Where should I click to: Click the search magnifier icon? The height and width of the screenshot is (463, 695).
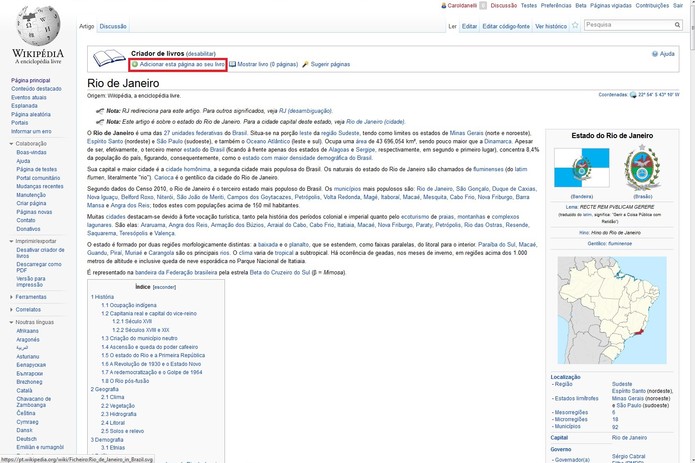coord(677,25)
